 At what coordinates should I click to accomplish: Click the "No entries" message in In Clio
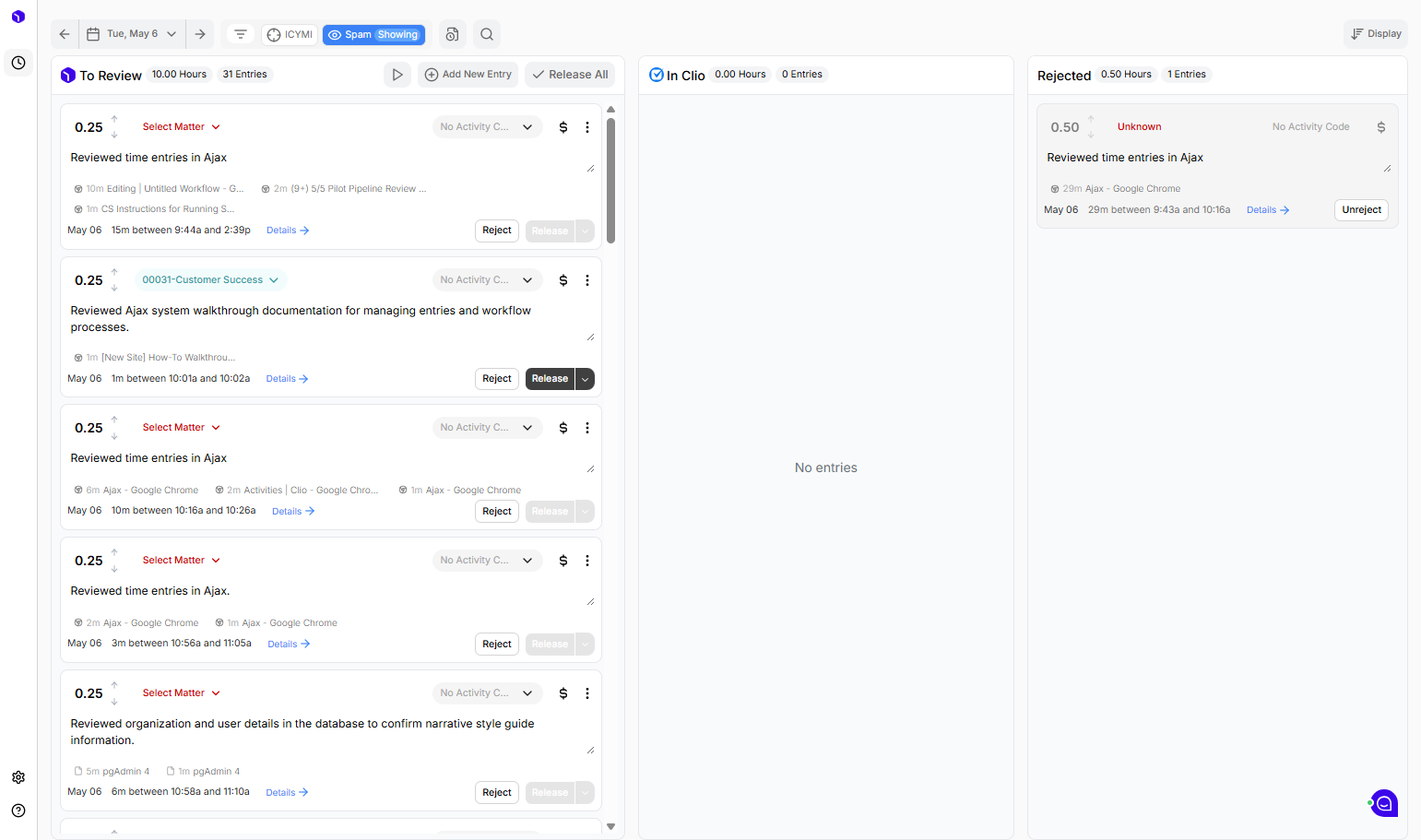[x=826, y=468]
